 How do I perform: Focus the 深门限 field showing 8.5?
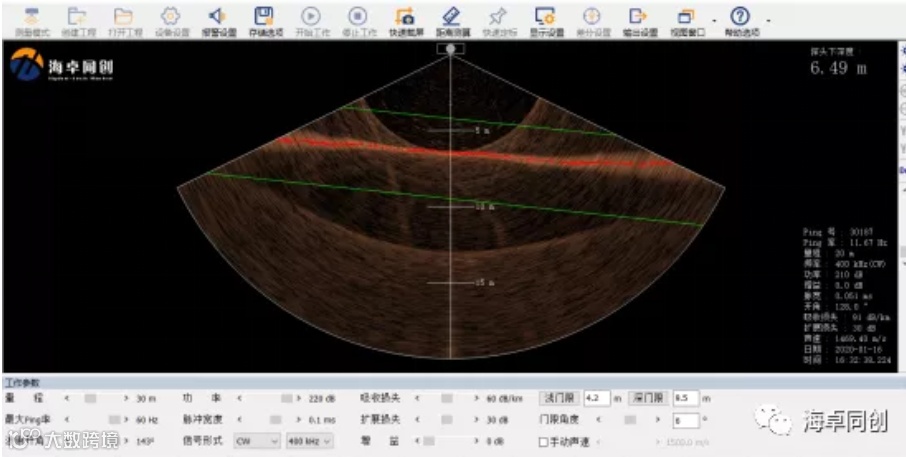tap(686, 398)
